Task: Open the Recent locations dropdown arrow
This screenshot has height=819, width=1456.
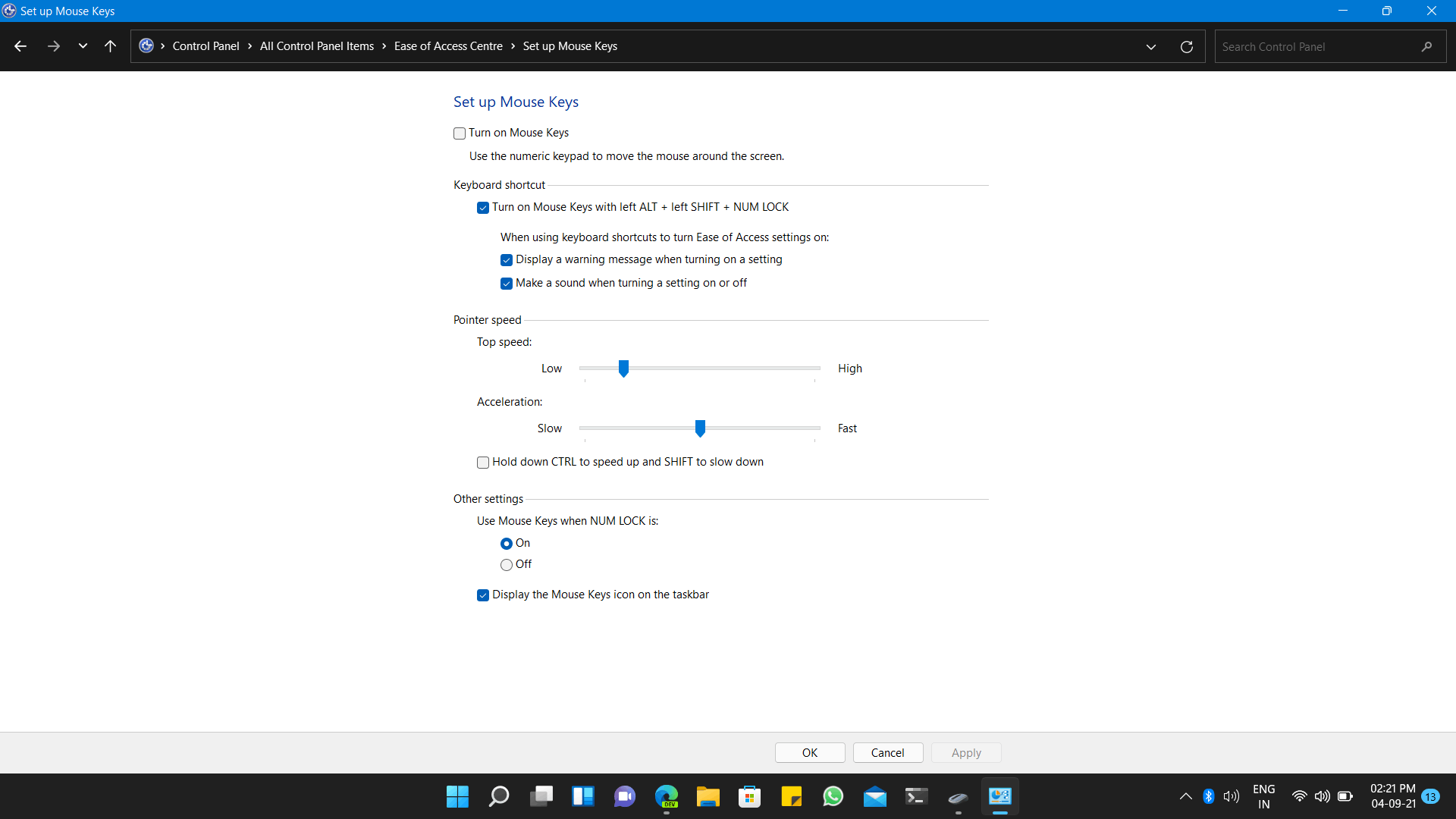Action: pyautogui.click(x=83, y=46)
